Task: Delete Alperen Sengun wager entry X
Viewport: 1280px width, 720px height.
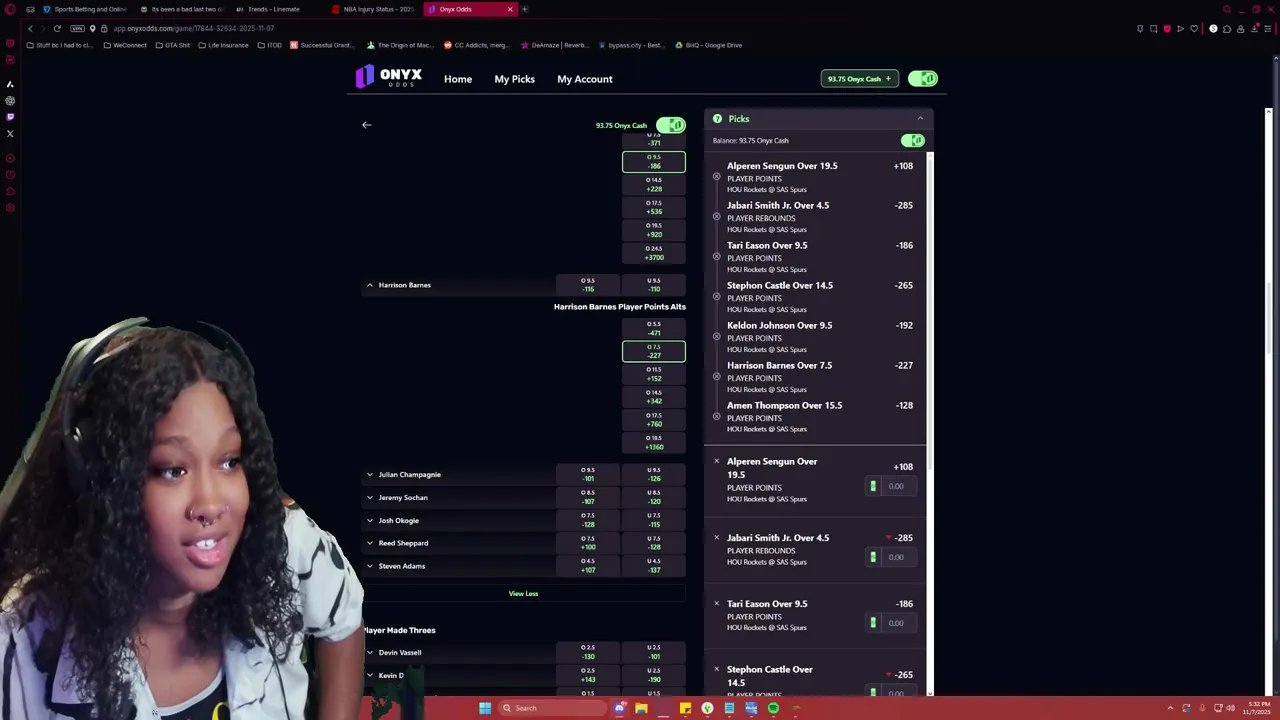Action: pos(716,461)
